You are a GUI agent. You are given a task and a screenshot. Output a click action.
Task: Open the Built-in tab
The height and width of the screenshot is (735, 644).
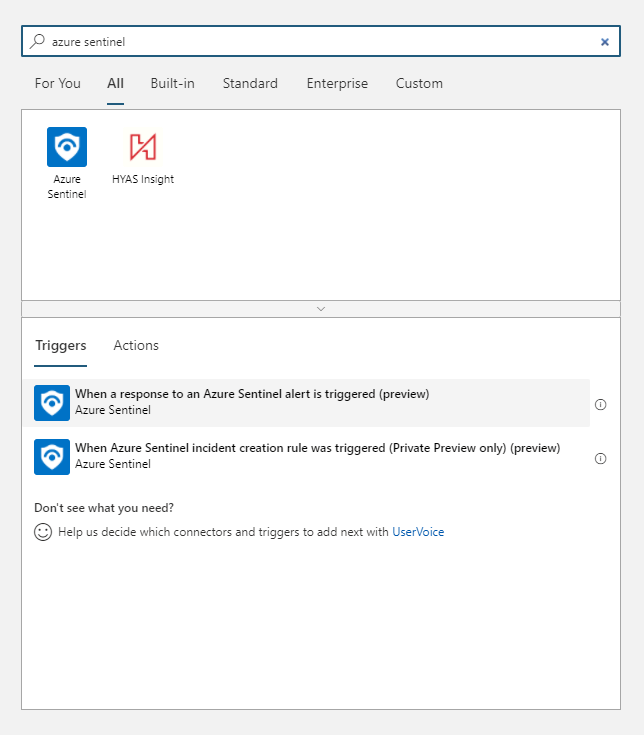click(172, 83)
